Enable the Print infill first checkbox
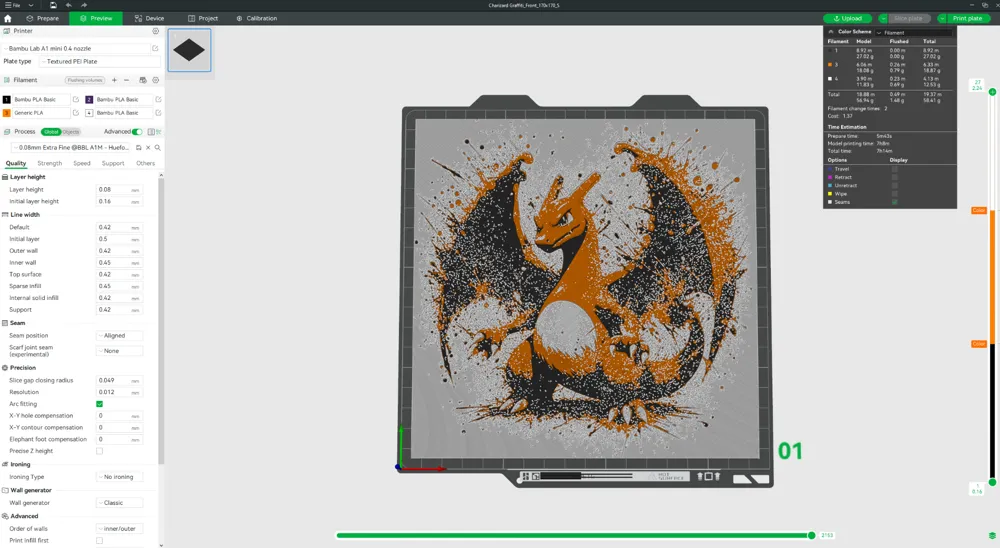The width and height of the screenshot is (1000, 548). tap(99, 540)
